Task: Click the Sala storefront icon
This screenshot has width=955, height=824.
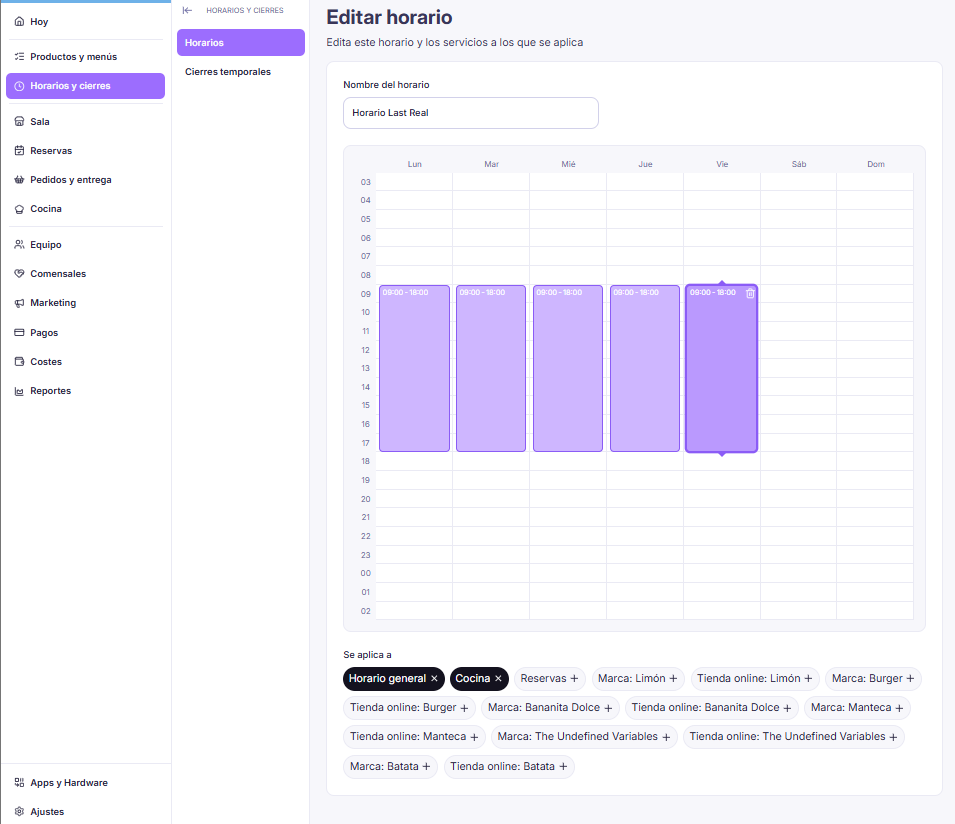Action: tap(19, 121)
